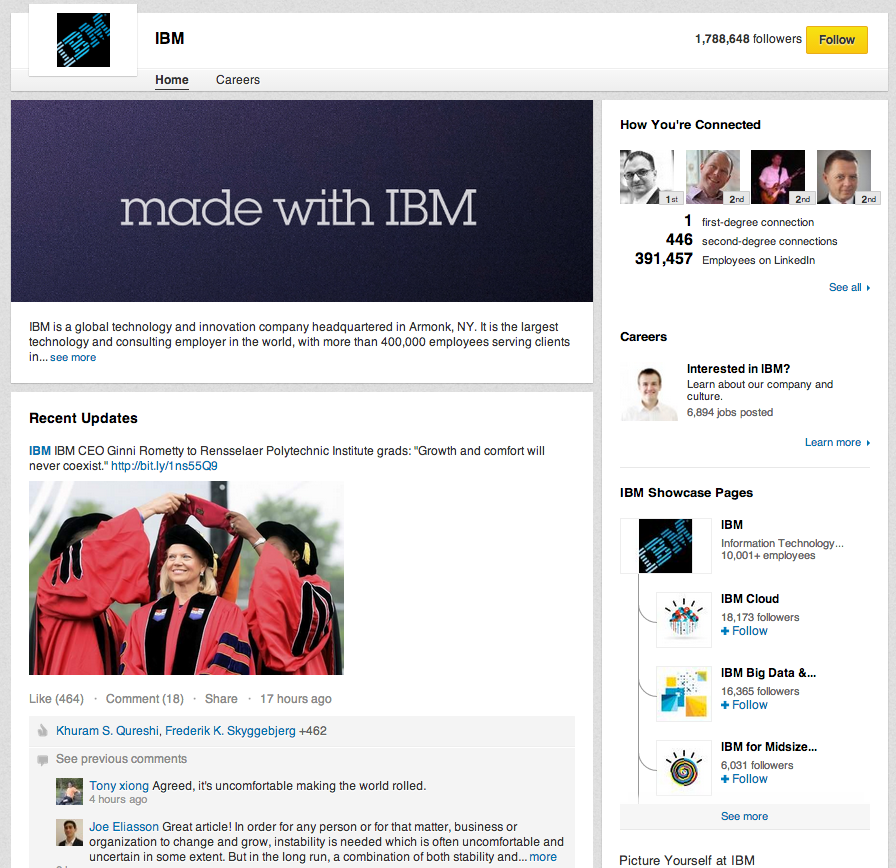Click the Learn more arrow icon
Image resolution: width=896 pixels, height=868 pixels.
click(x=868, y=443)
